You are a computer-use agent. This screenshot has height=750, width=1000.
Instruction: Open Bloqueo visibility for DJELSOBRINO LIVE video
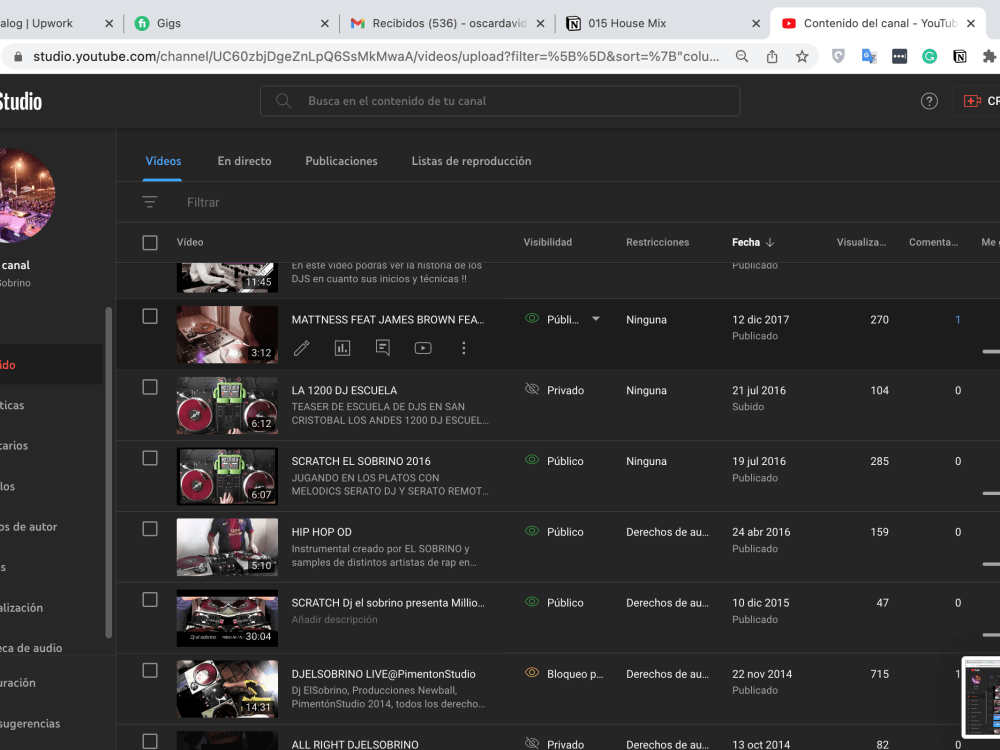click(x=564, y=673)
